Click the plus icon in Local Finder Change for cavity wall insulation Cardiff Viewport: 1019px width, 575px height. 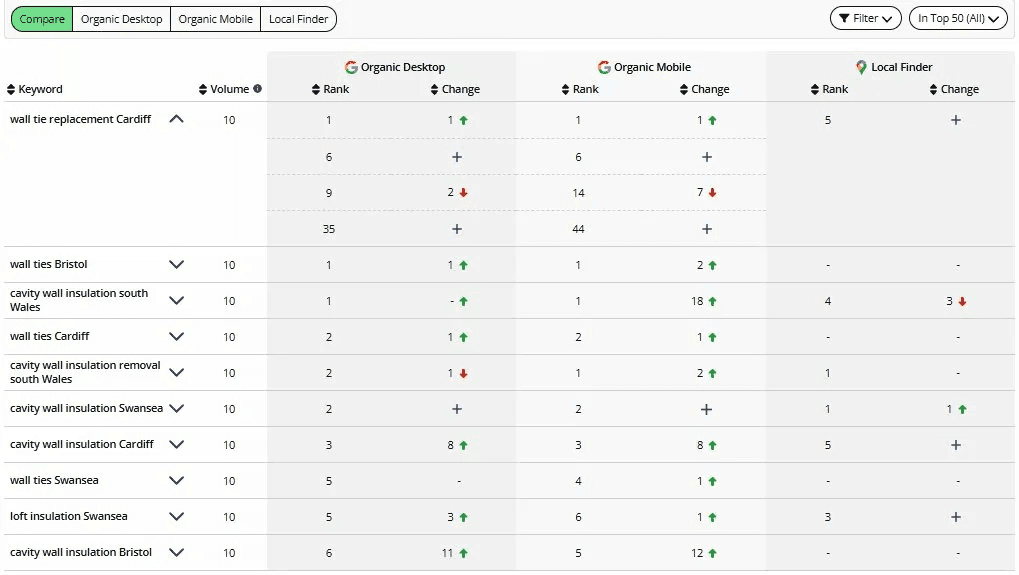pos(955,445)
